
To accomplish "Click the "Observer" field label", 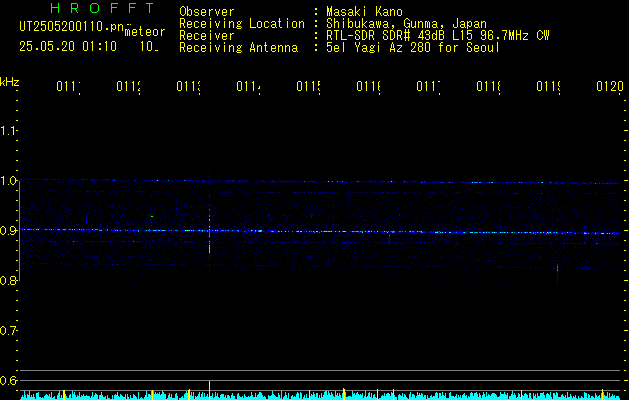I will pyautogui.click(x=207, y=12).
